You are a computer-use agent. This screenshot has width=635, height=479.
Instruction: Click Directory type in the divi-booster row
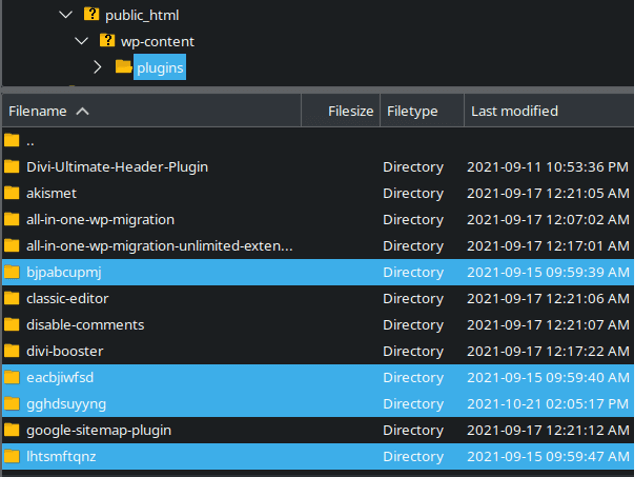[x=413, y=351]
